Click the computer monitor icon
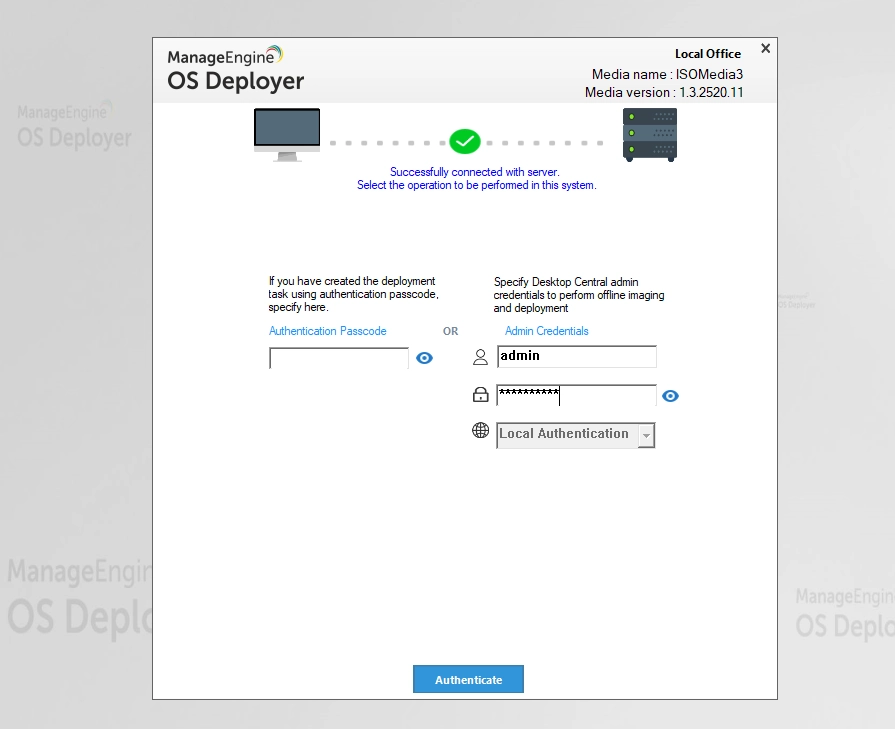Screen dimensions: 895x729 pyautogui.click(x=287, y=135)
